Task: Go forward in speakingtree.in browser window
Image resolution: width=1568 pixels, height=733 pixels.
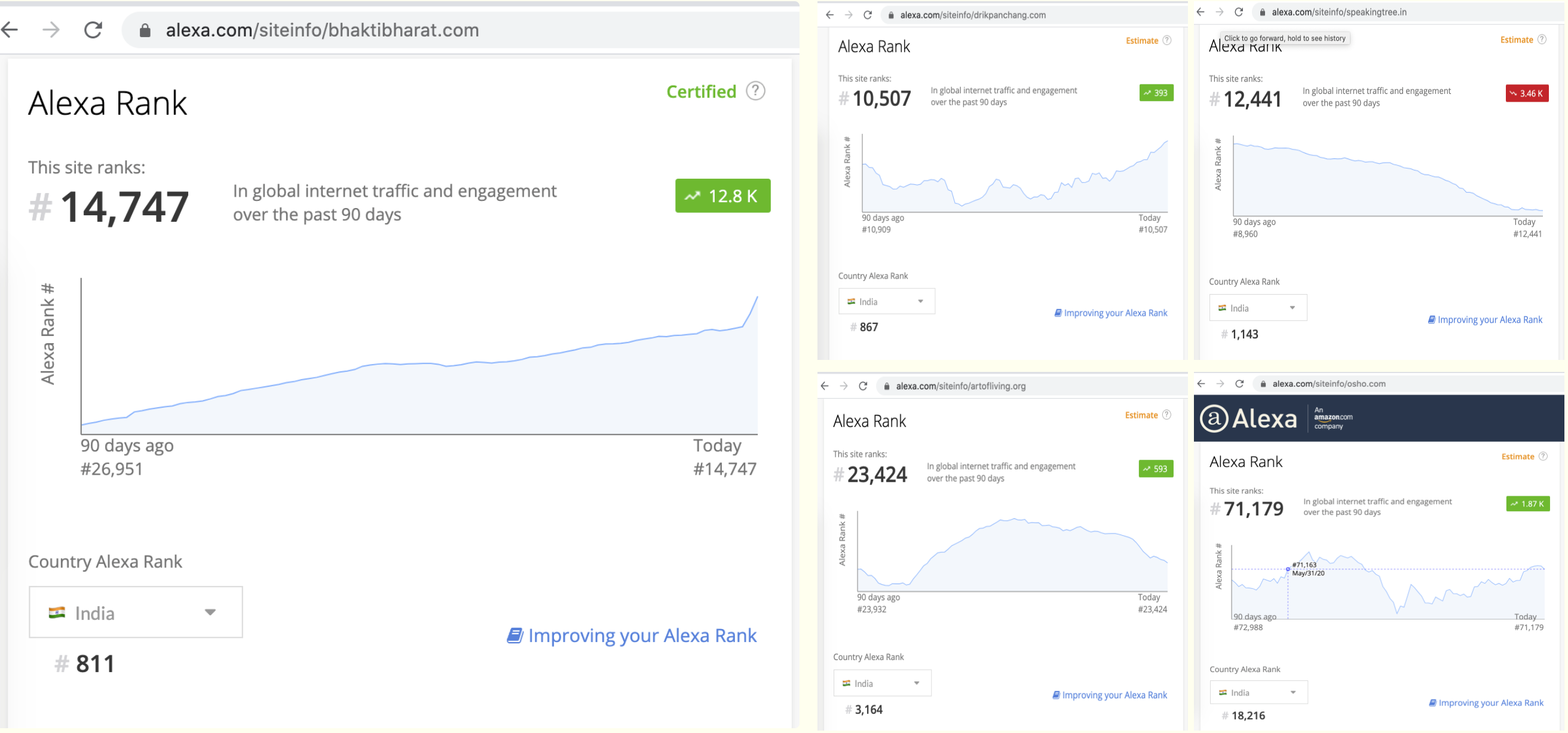Action: [x=1219, y=11]
